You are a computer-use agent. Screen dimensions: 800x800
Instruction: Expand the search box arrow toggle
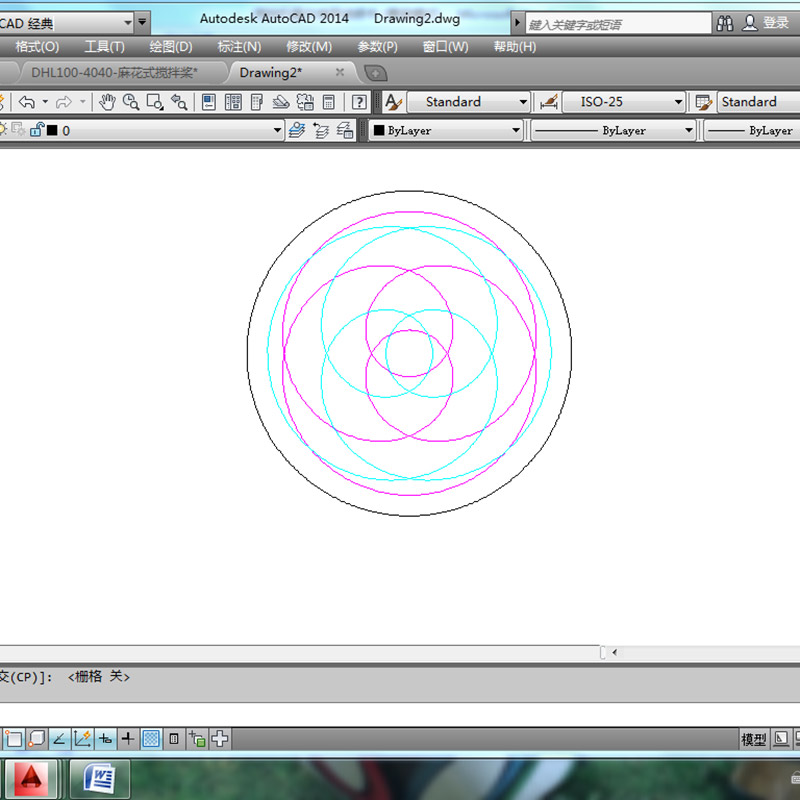click(x=517, y=23)
